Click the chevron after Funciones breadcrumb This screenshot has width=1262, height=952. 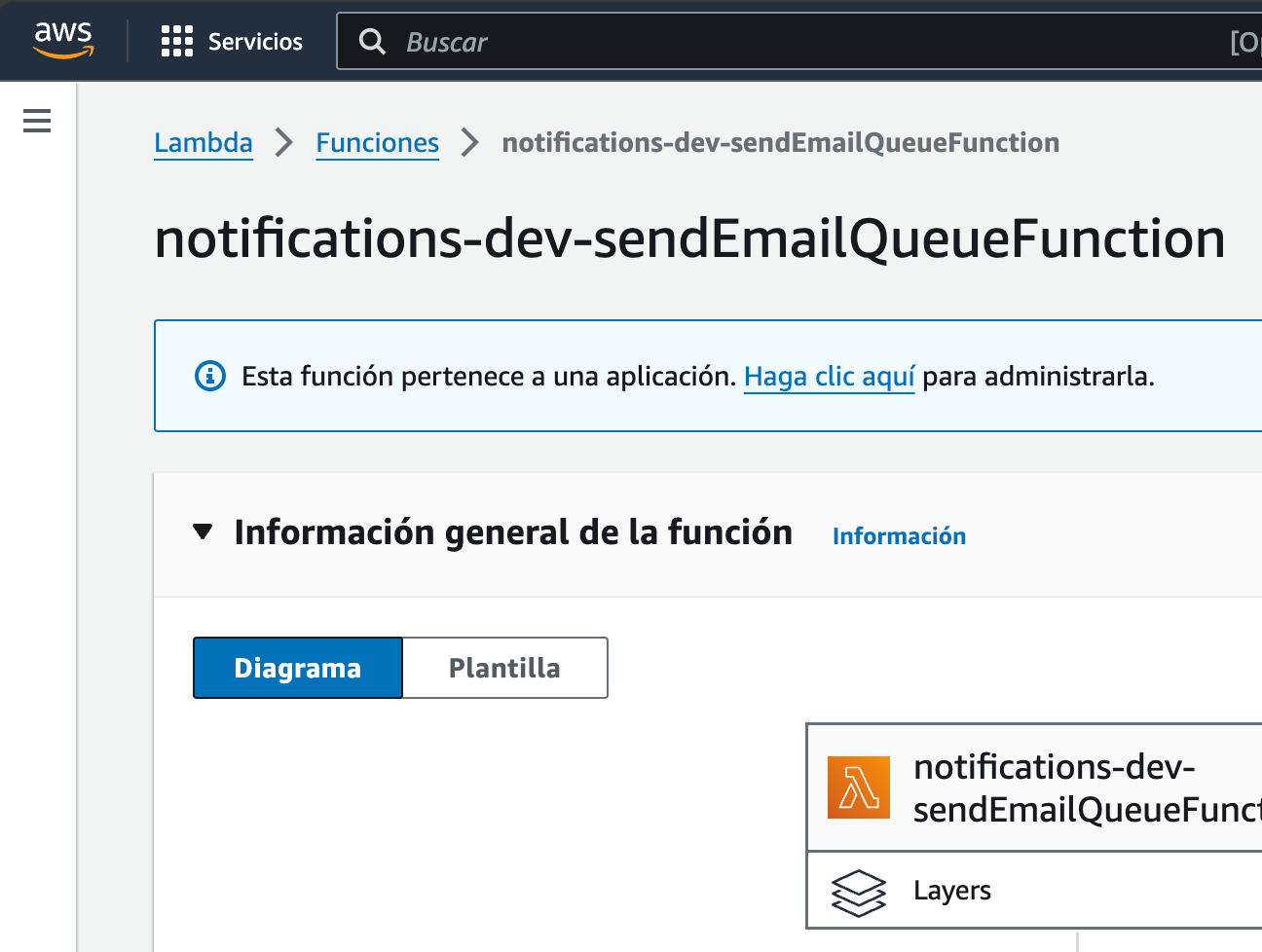click(x=470, y=142)
